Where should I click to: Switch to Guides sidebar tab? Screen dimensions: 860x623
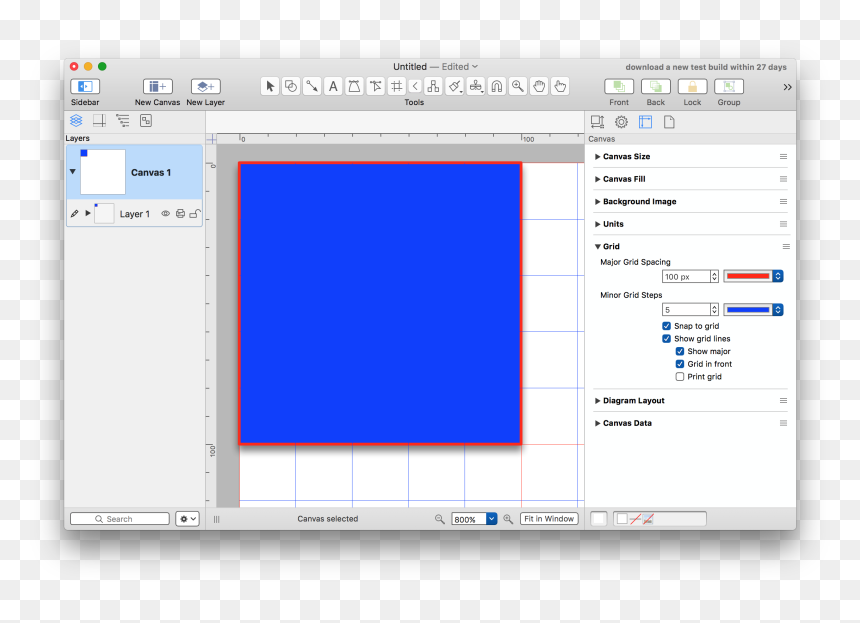point(99,120)
